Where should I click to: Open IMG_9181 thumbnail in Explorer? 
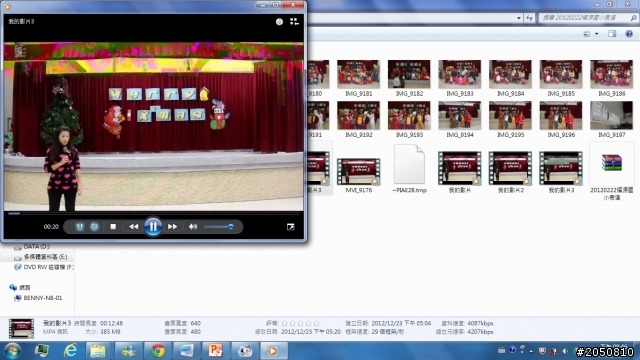[x=358, y=74]
